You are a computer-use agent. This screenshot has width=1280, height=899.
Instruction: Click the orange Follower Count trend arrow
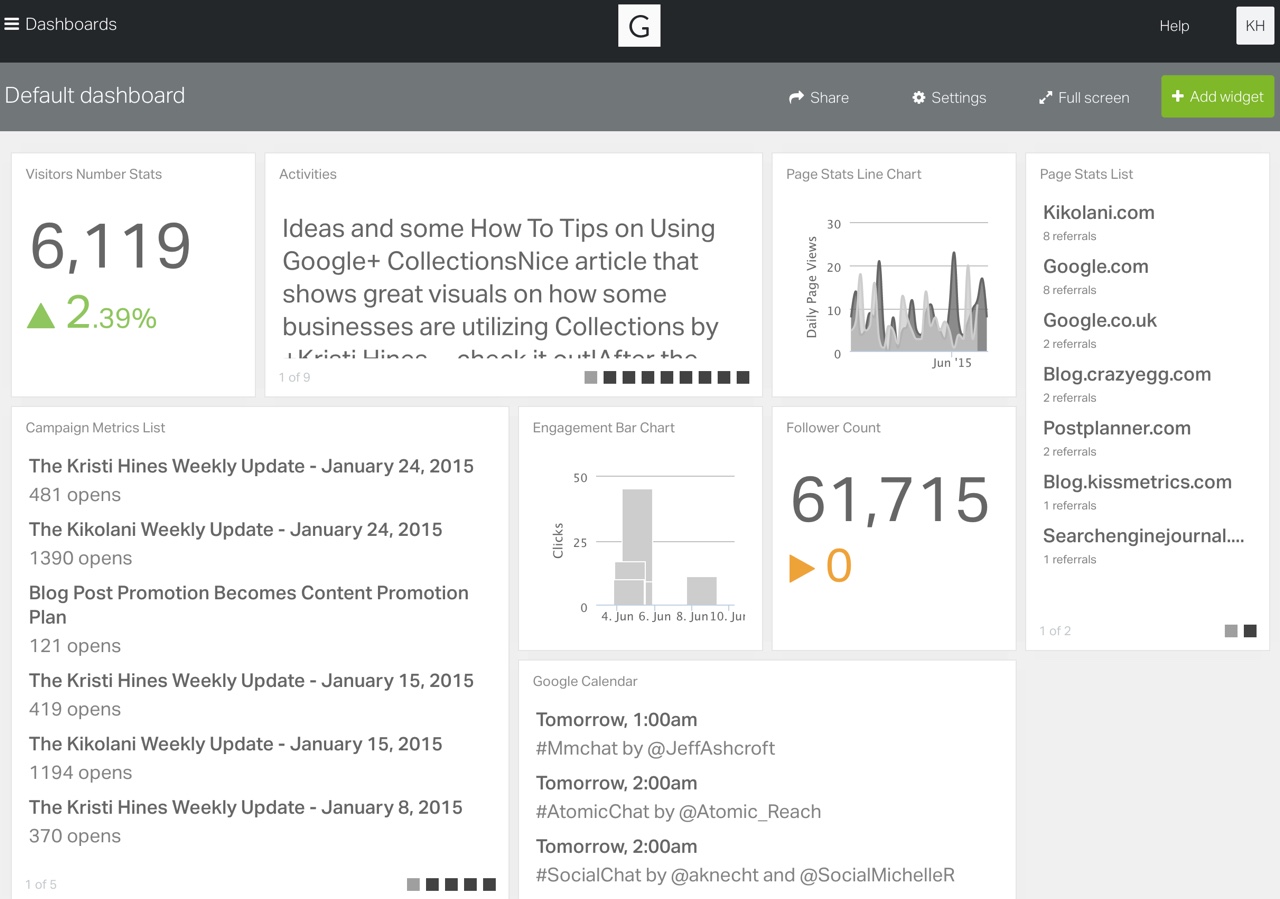click(801, 568)
